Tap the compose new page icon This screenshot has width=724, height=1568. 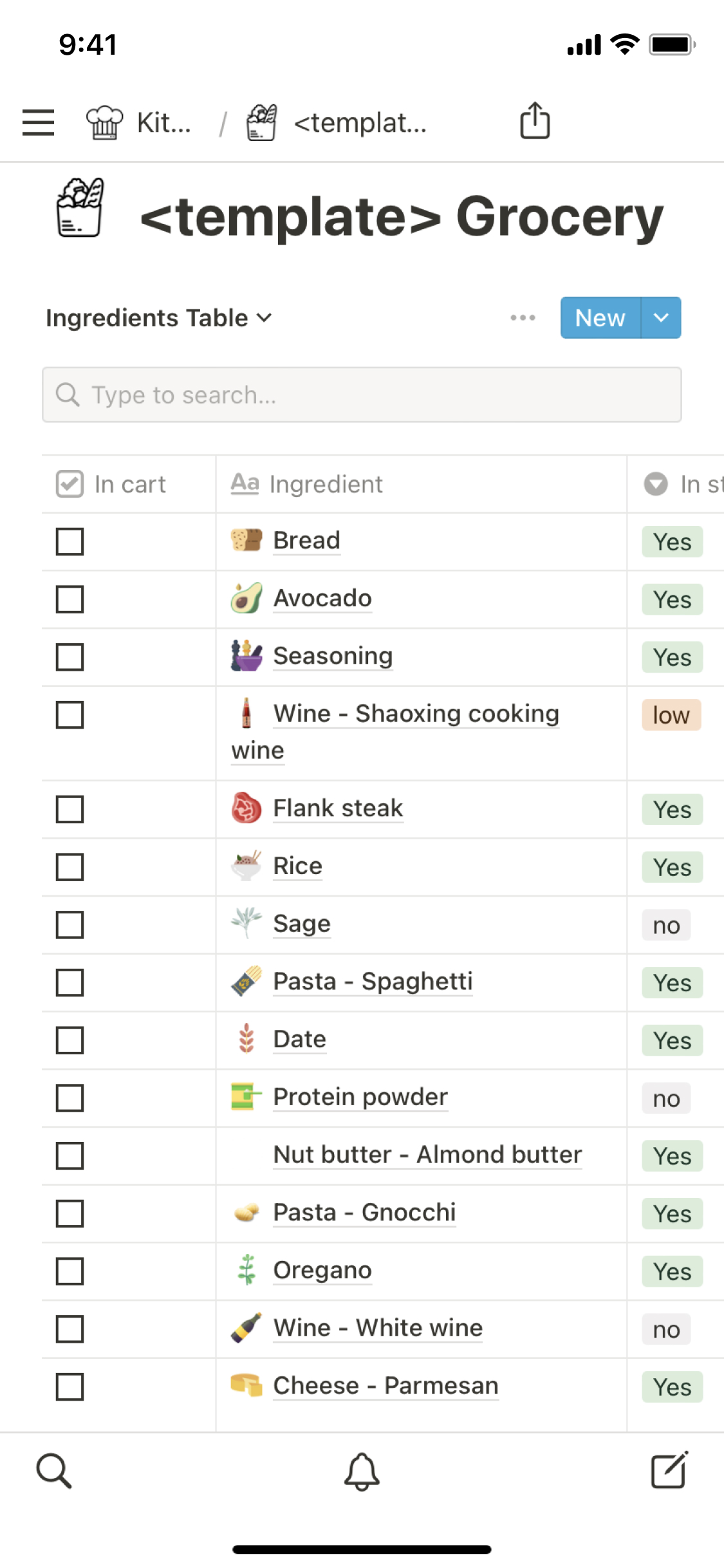[669, 1470]
